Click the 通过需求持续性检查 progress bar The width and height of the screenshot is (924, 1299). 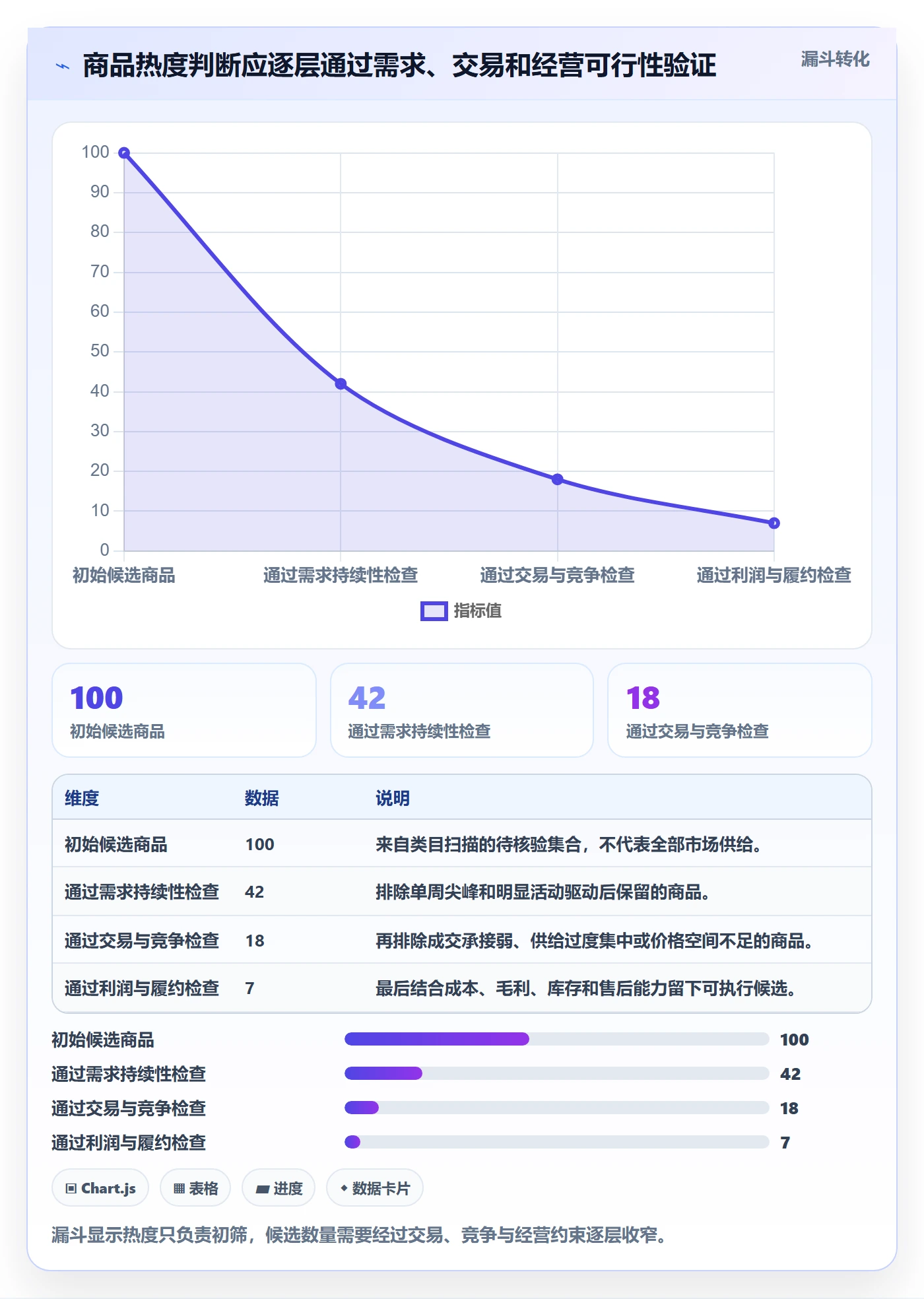tap(557, 1074)
